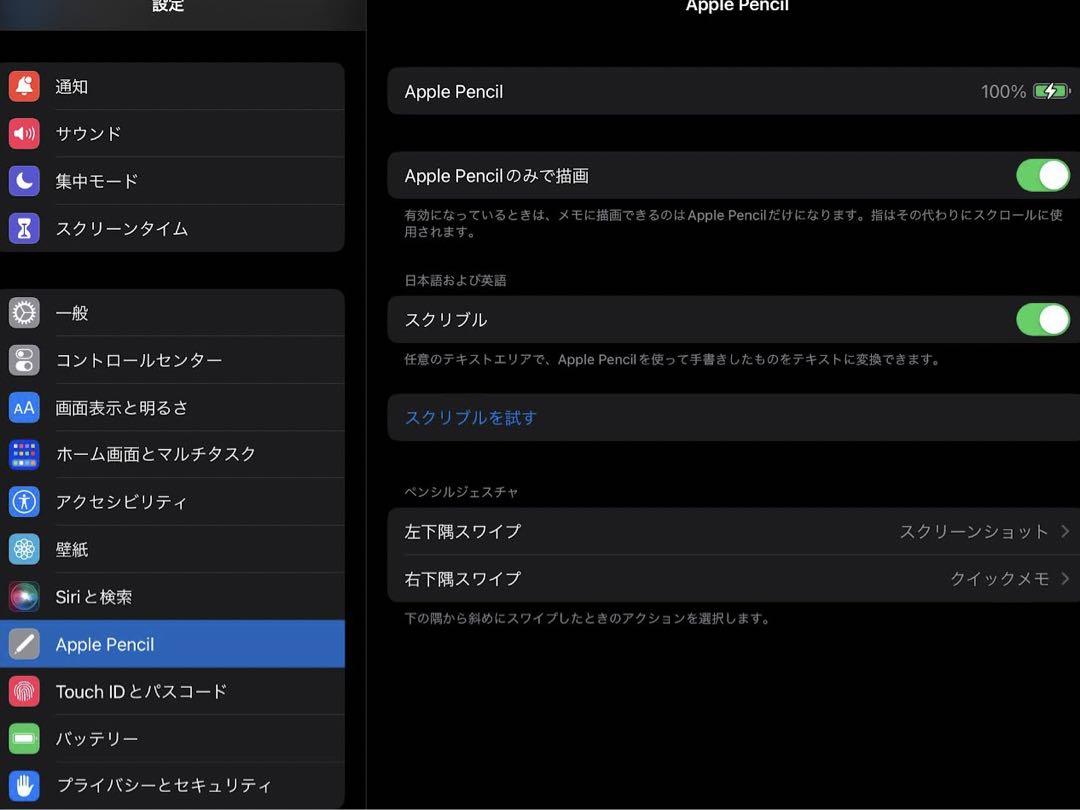The image size is (1080, 810).
Task: Tap the ペンシルジェスチャ section header
Action: coord(461,492)
